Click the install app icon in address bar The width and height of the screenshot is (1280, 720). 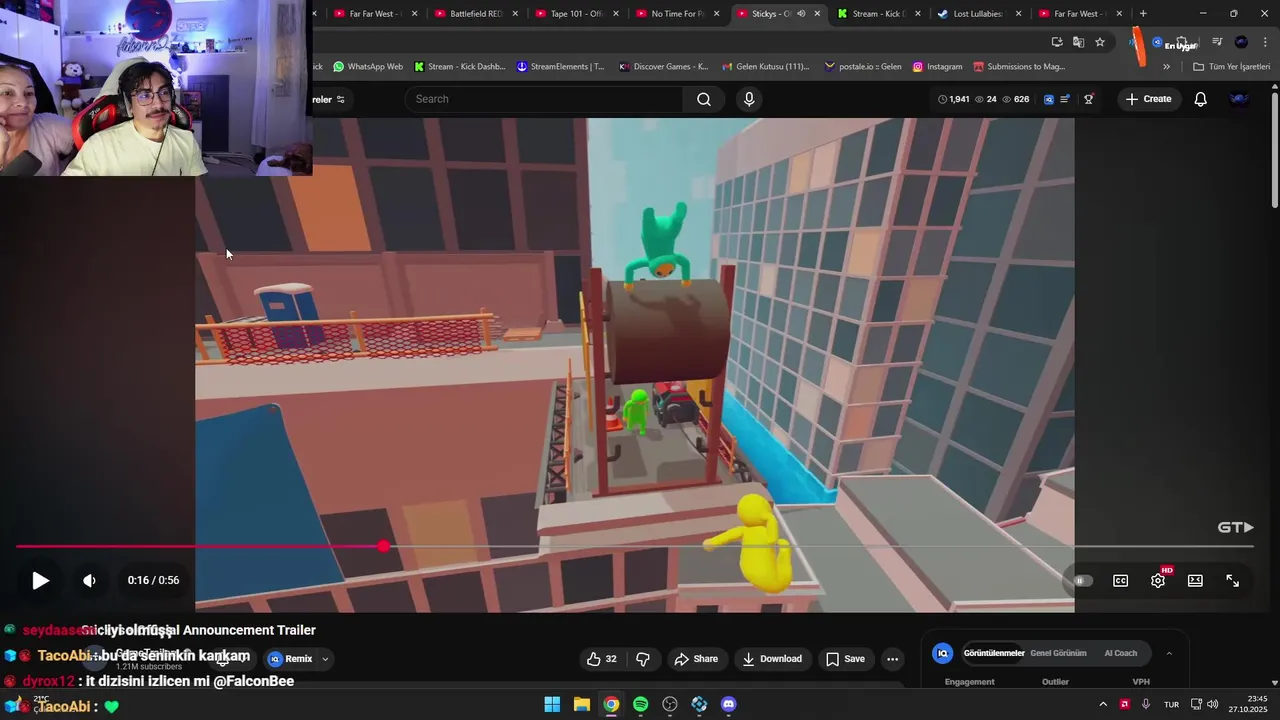1057,42
